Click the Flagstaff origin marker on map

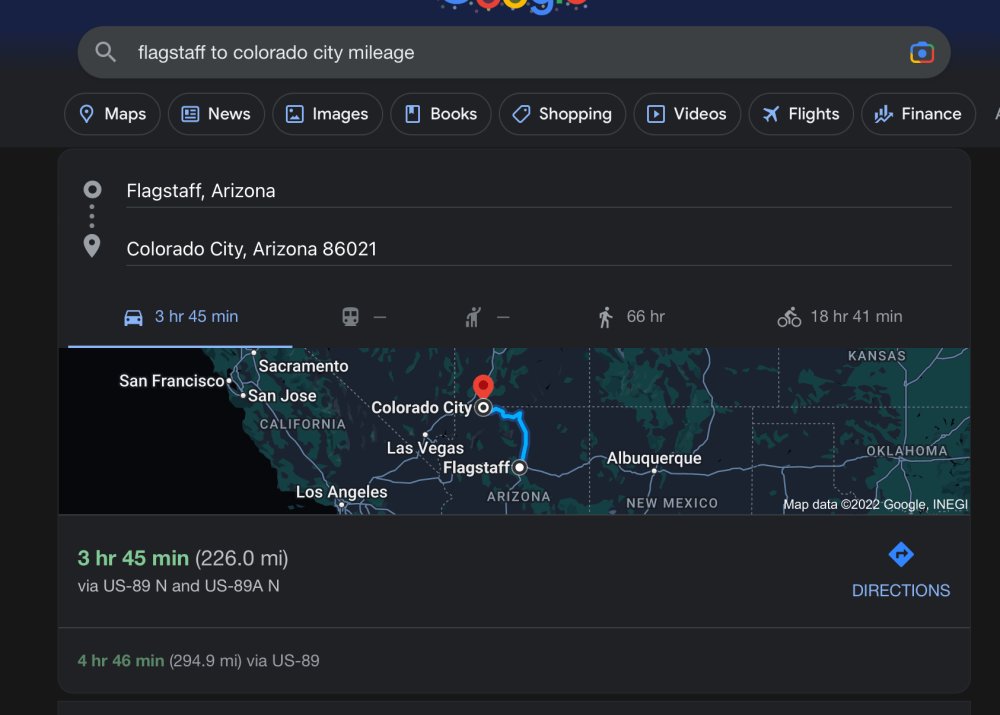[x=520, y=468]
